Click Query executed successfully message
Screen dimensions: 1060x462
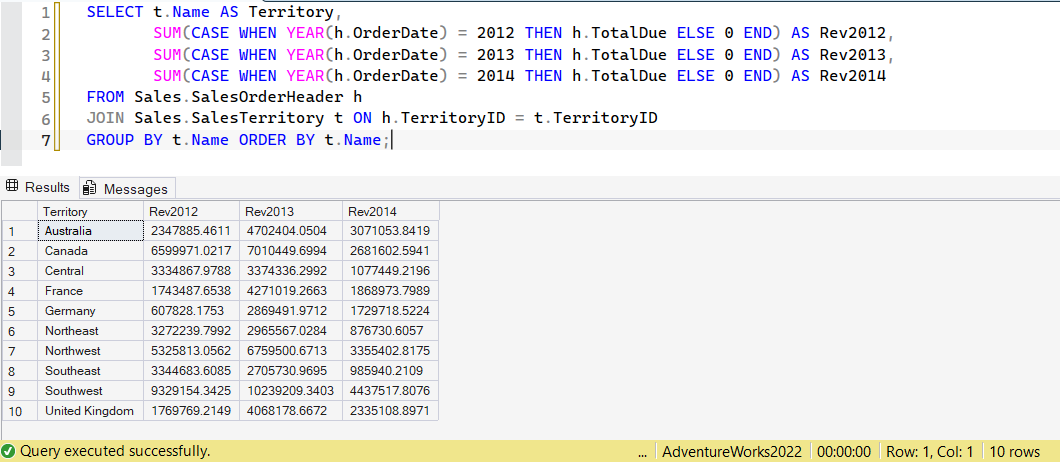pos(115,451)
